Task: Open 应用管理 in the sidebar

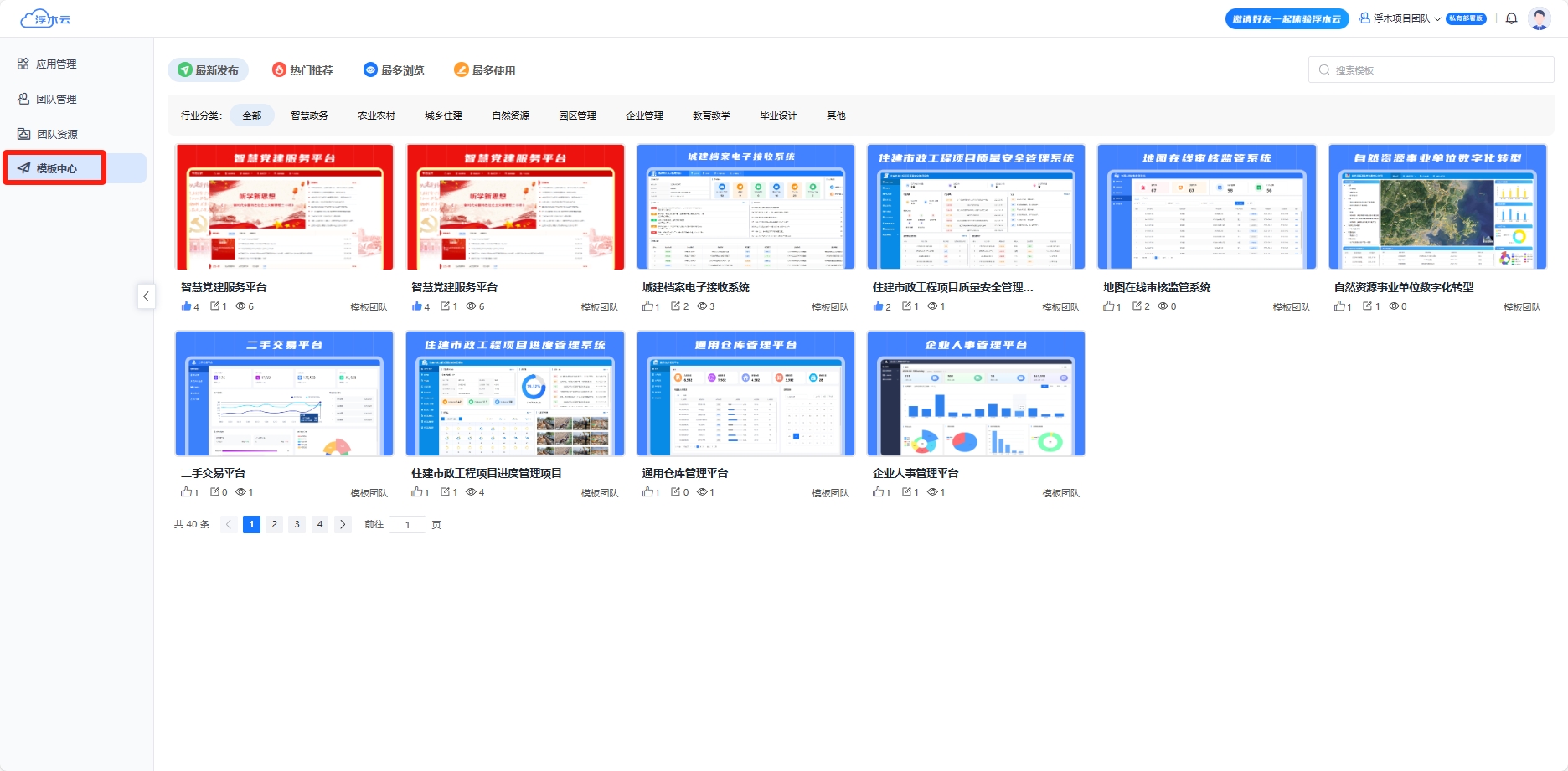Action: click(x=56, y=64)
